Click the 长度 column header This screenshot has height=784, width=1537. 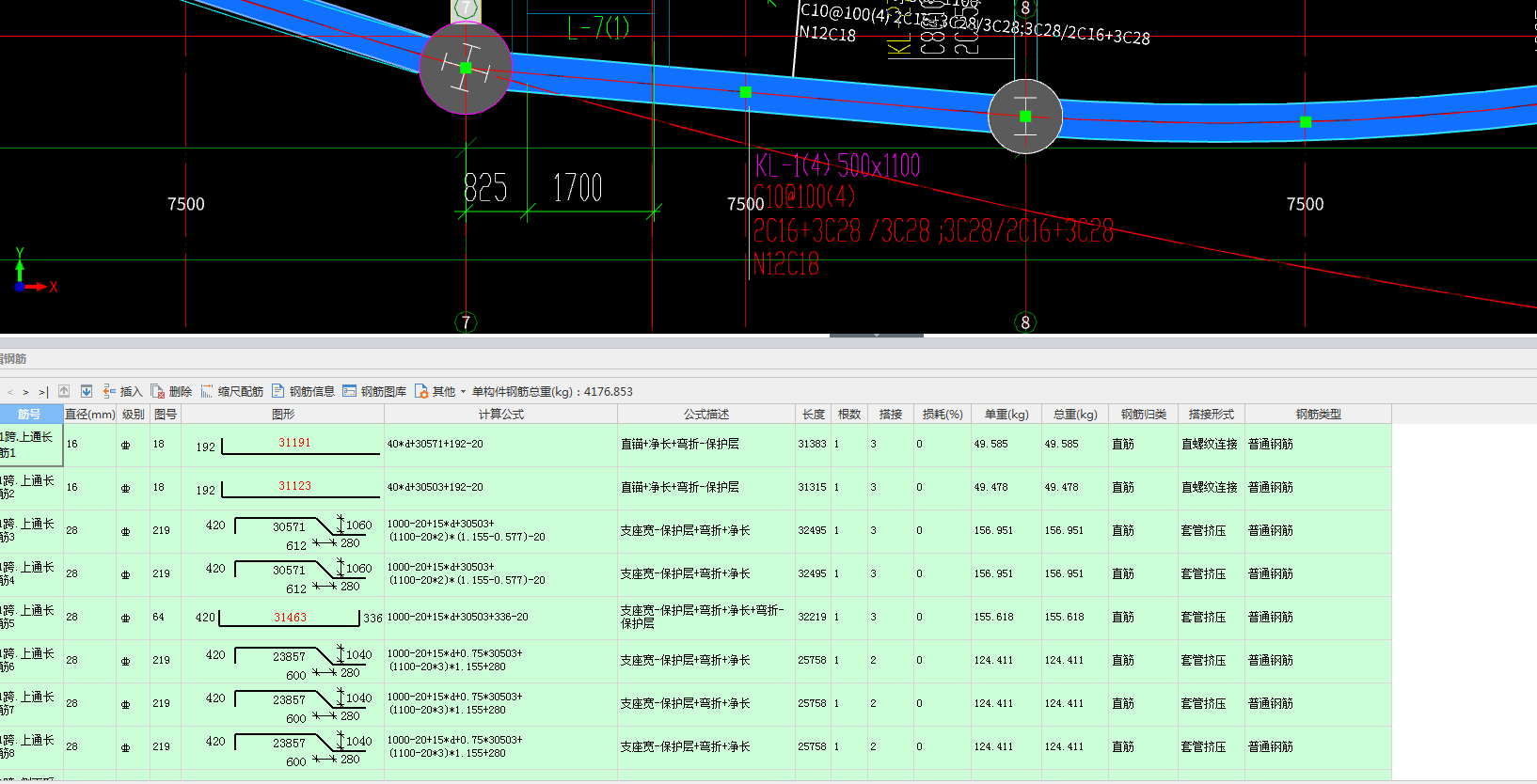[814, 415]
